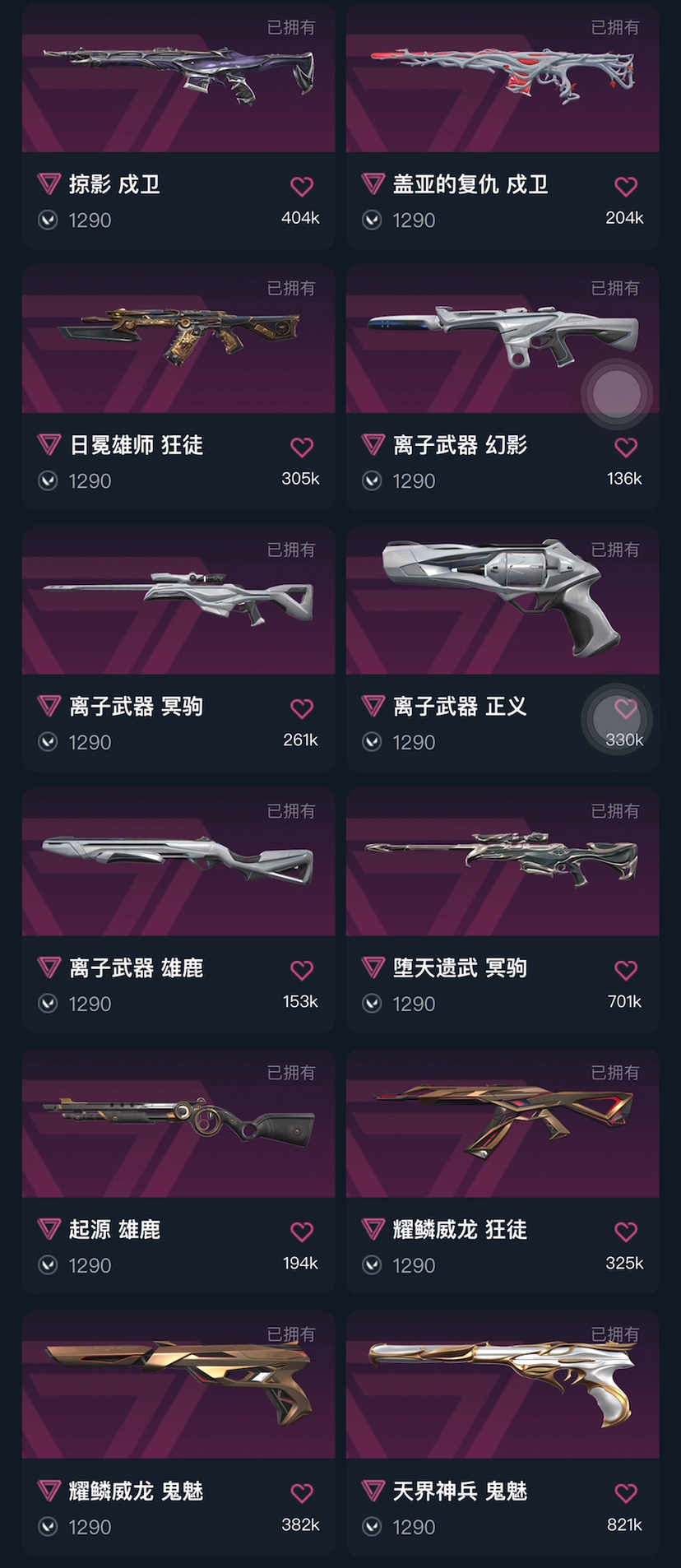Open 堕天遗武 冥驹 sniper image
This screenshot has height=1568, width=681.
[x=503, y=861]
